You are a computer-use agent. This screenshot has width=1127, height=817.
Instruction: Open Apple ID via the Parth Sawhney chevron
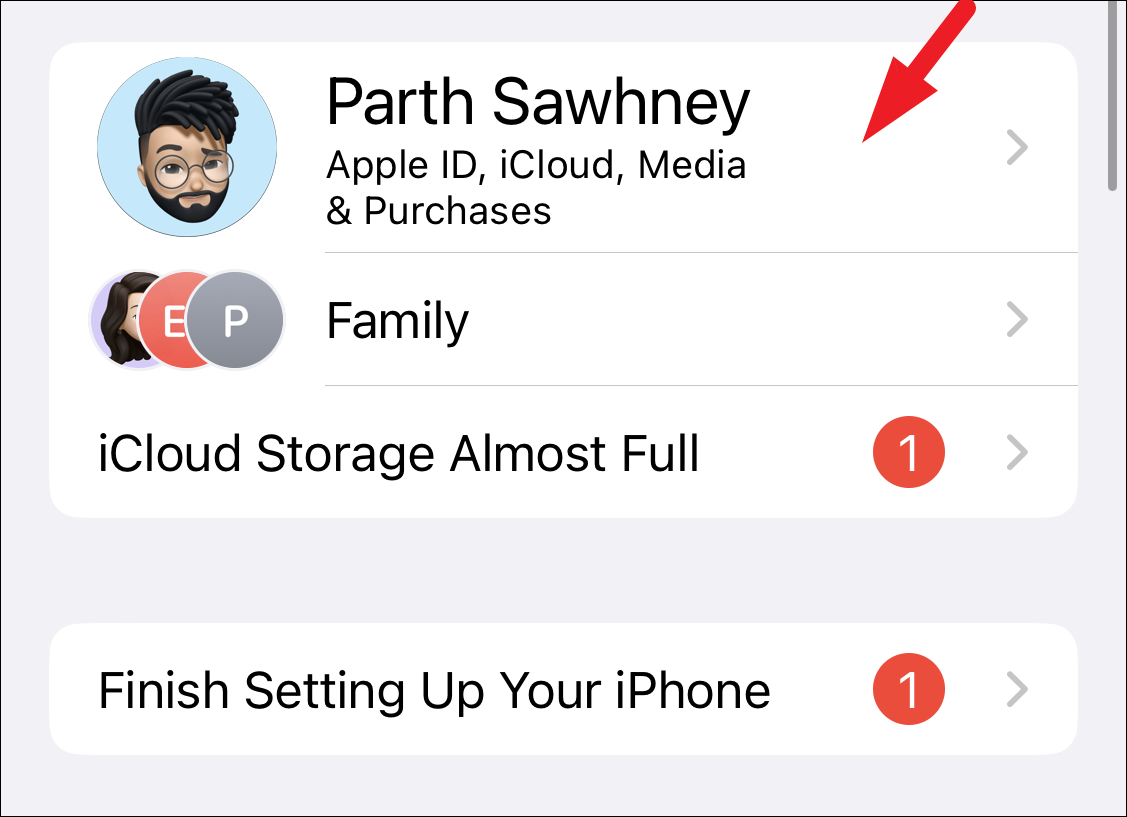pyautogui.click(x=1017, y=147)
